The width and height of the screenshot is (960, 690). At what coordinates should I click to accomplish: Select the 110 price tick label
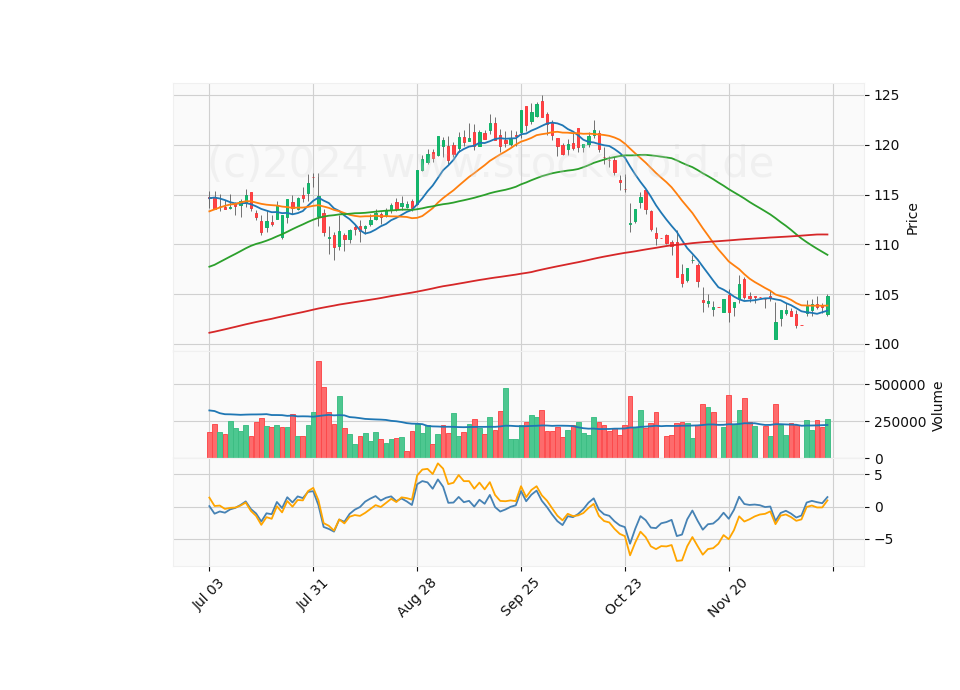click(x=887, y=246)
